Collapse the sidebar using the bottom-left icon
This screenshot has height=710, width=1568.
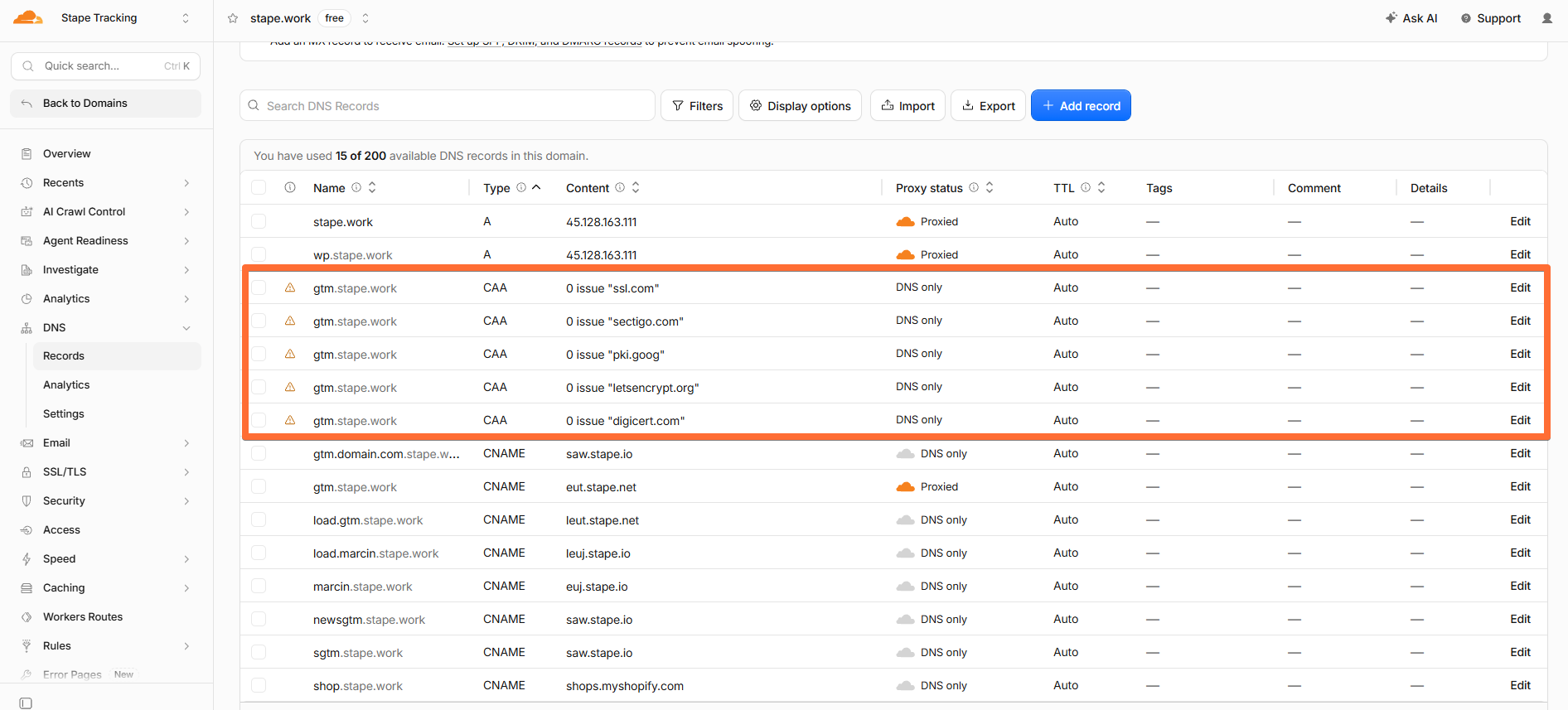26,703
